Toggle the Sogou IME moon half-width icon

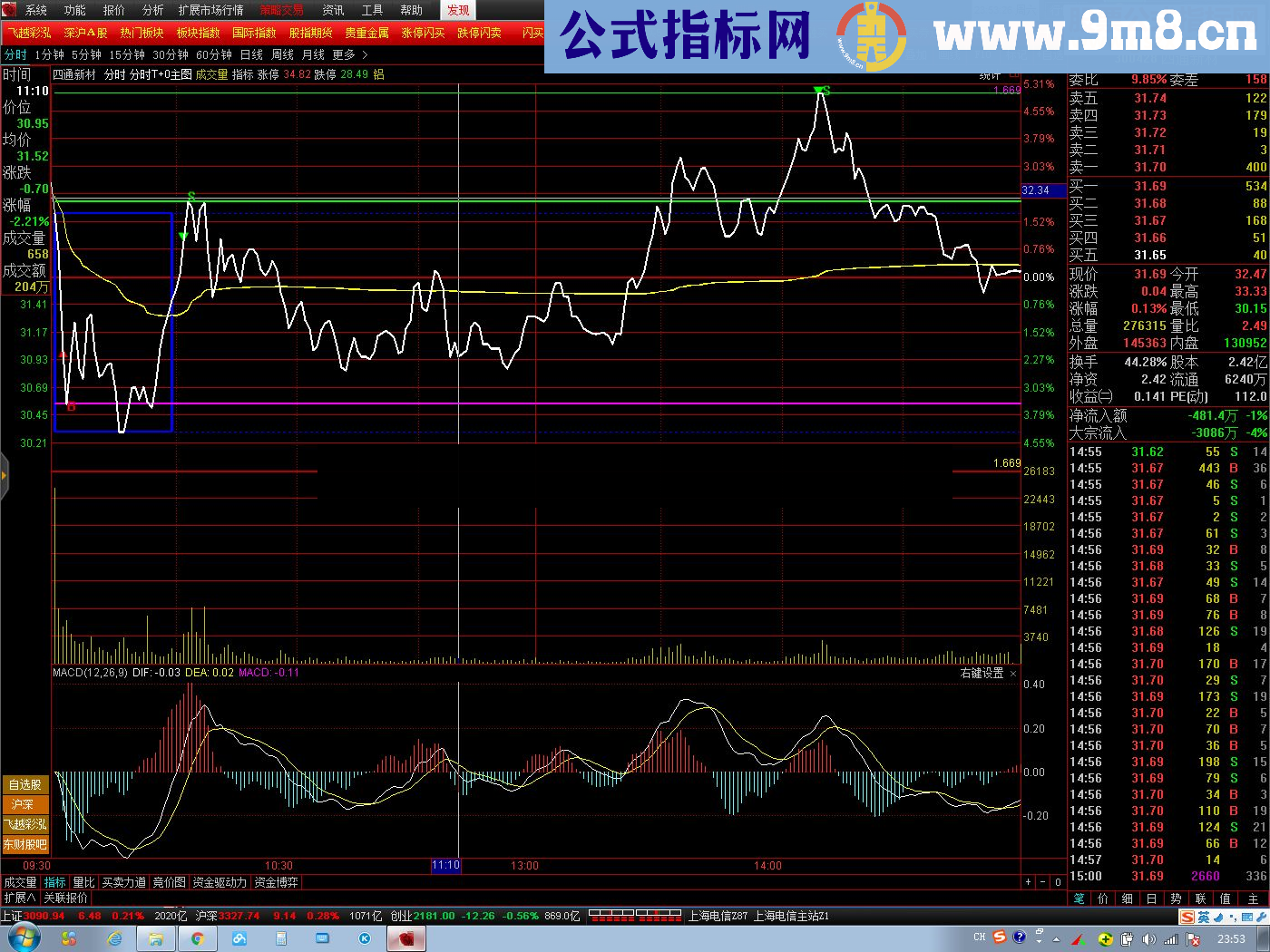pos(1218,918)
